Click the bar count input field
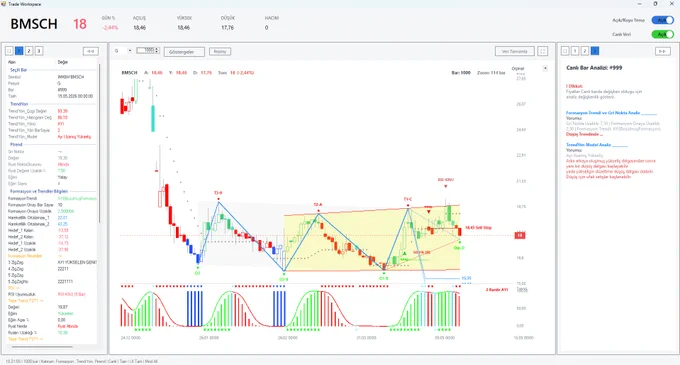 click(146, 51)
